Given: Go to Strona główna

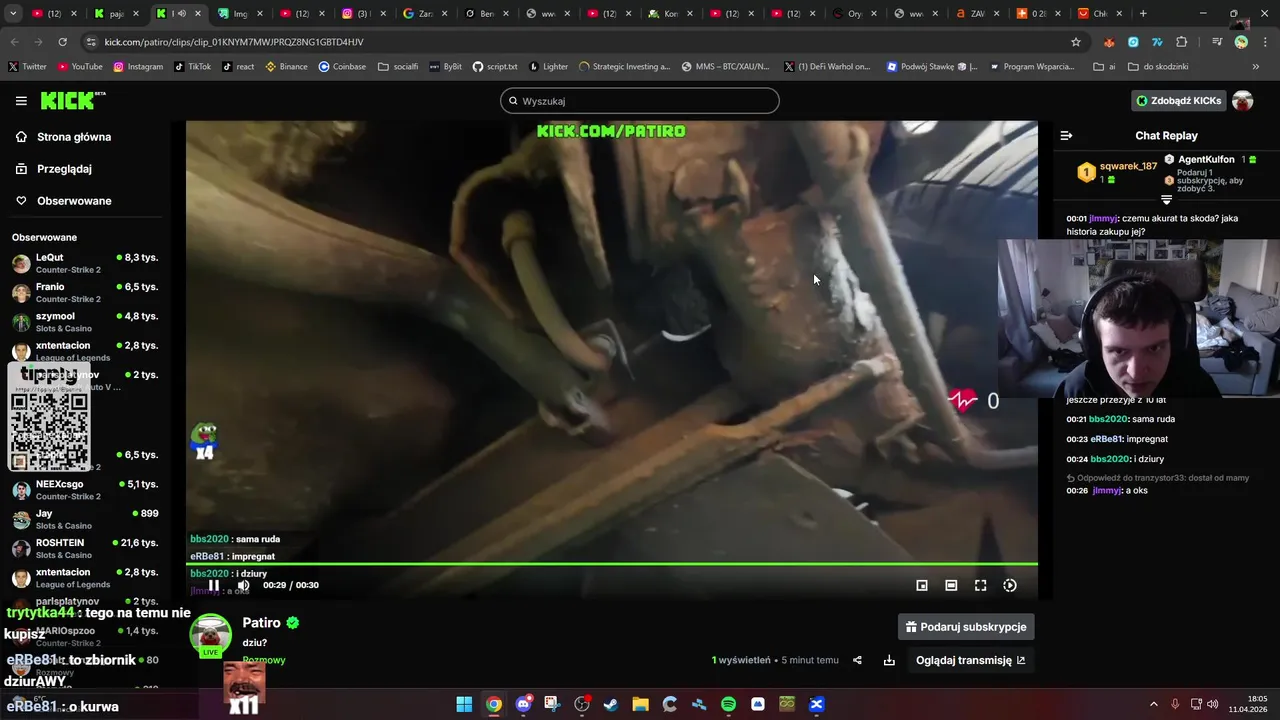Looking at the screenshot, I should click(x=74, y=137).
